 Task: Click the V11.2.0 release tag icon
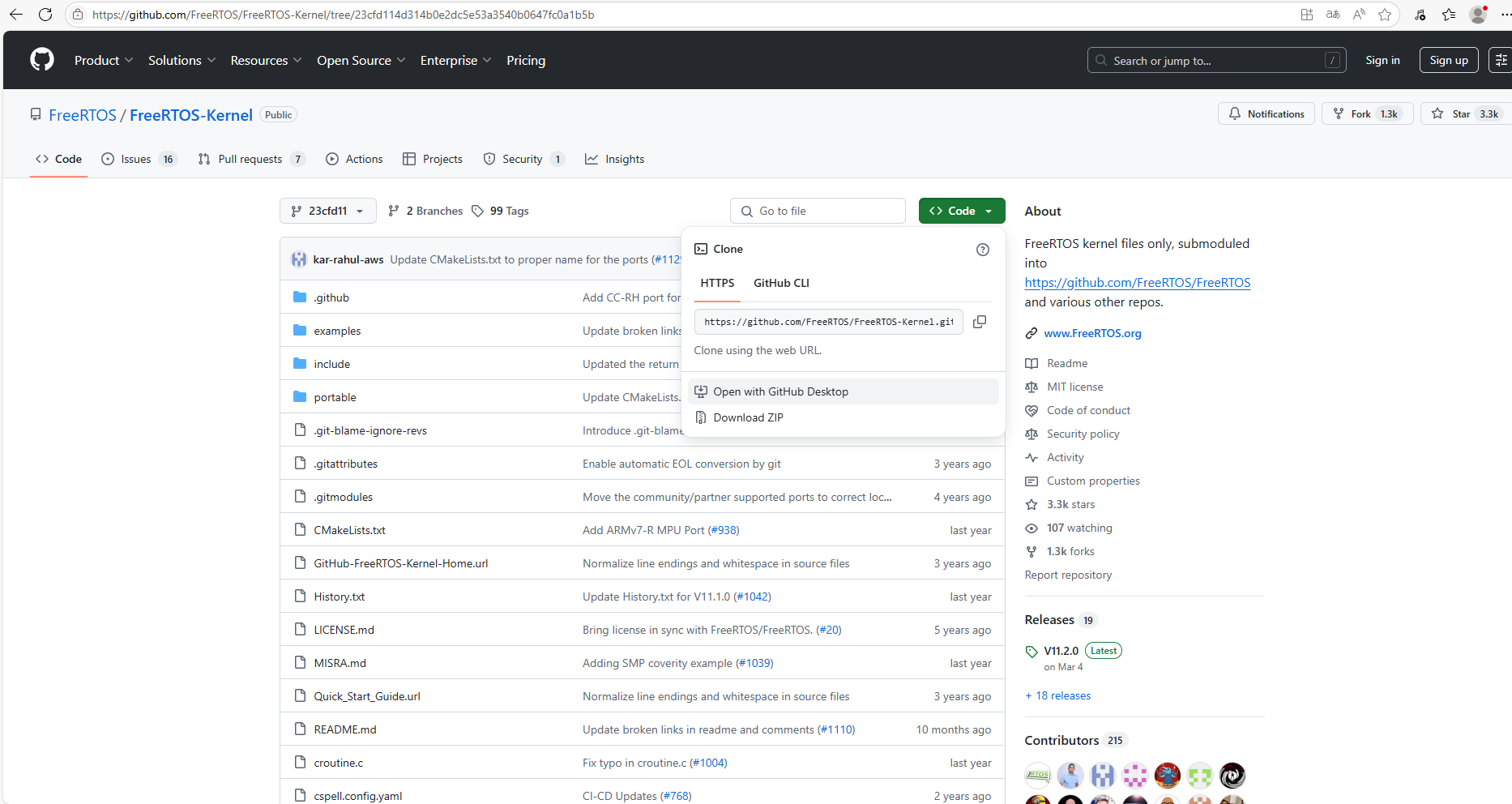click(1031, 652)
